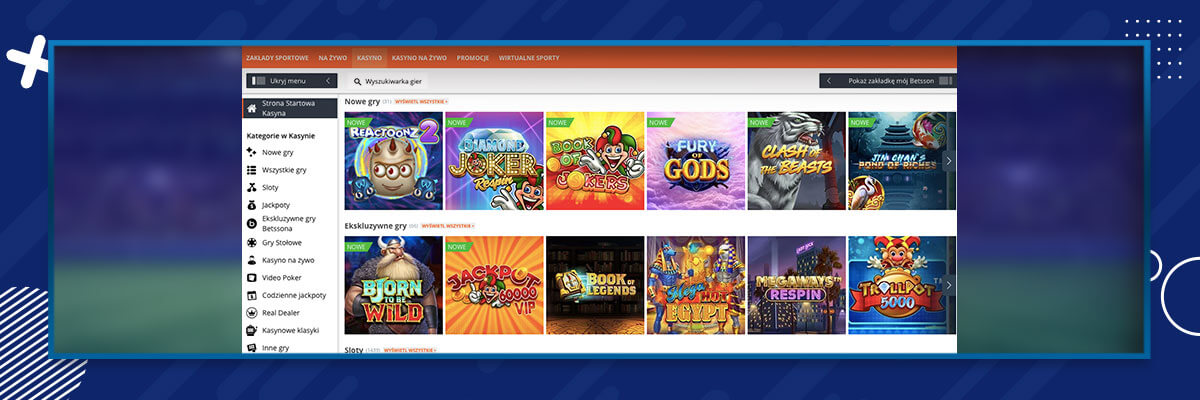The image size is (1200, 400).
Task: Open the Wirtualne Sporty tab
Action: click(527, 58)
